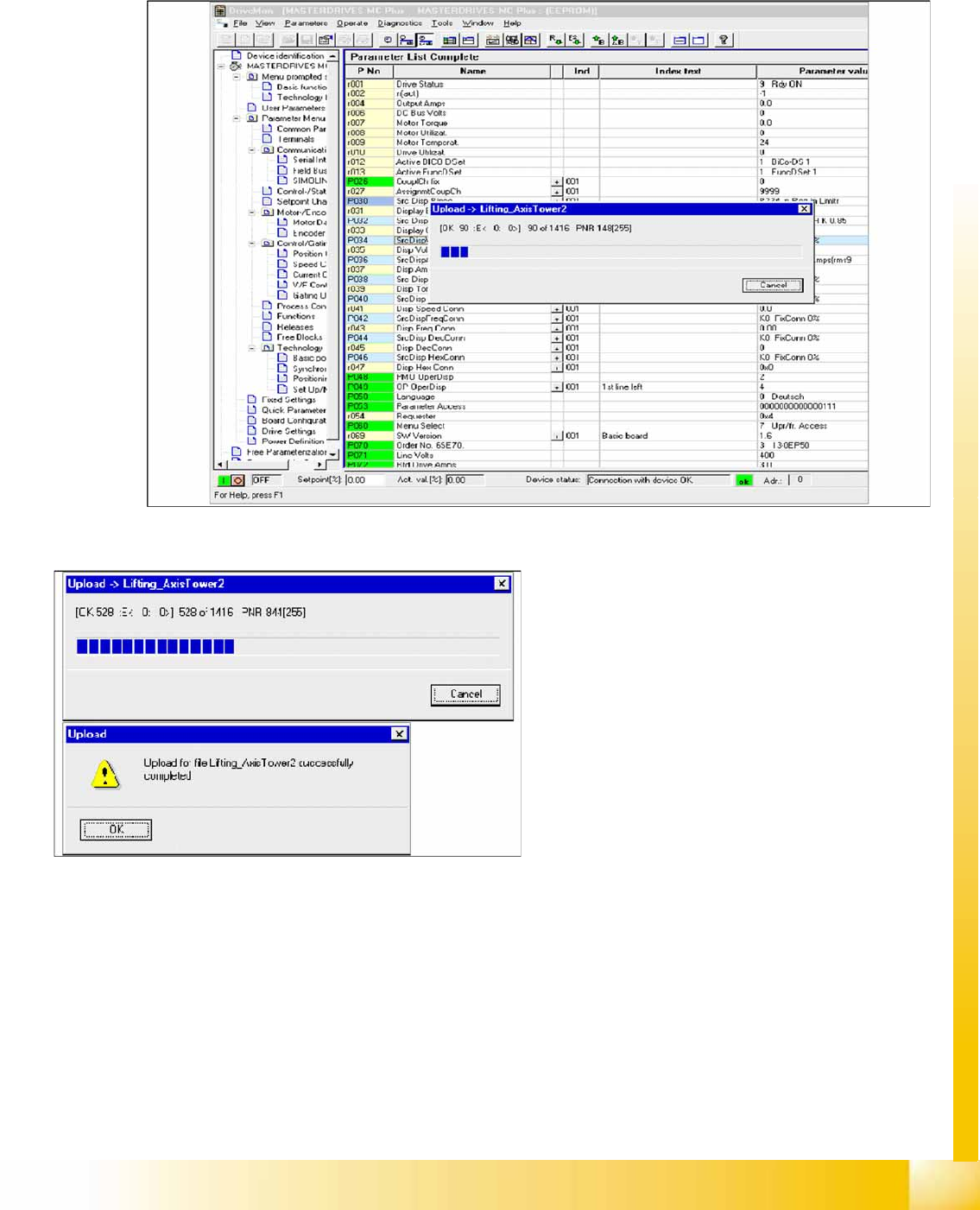Viewport: 980px width, 1210px height.
Task: Click the red drive OFF button
Action: click(x=238, y=480)
